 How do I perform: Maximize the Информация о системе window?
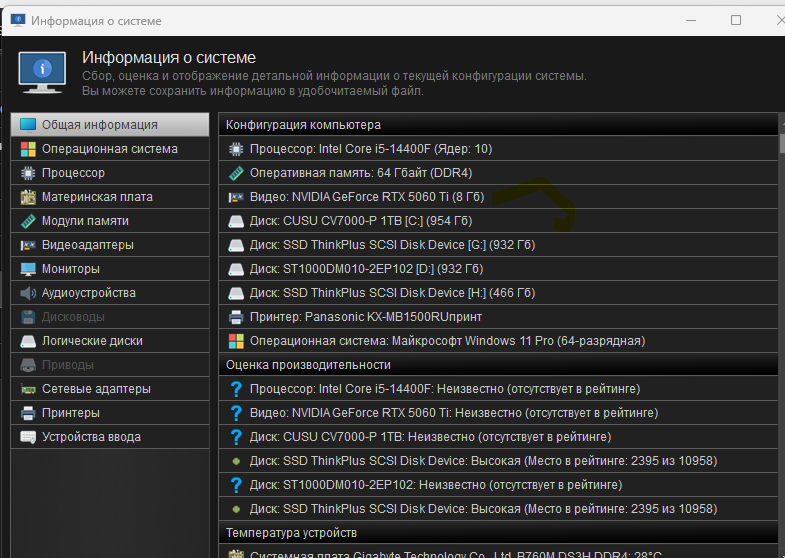click(735, 21)
